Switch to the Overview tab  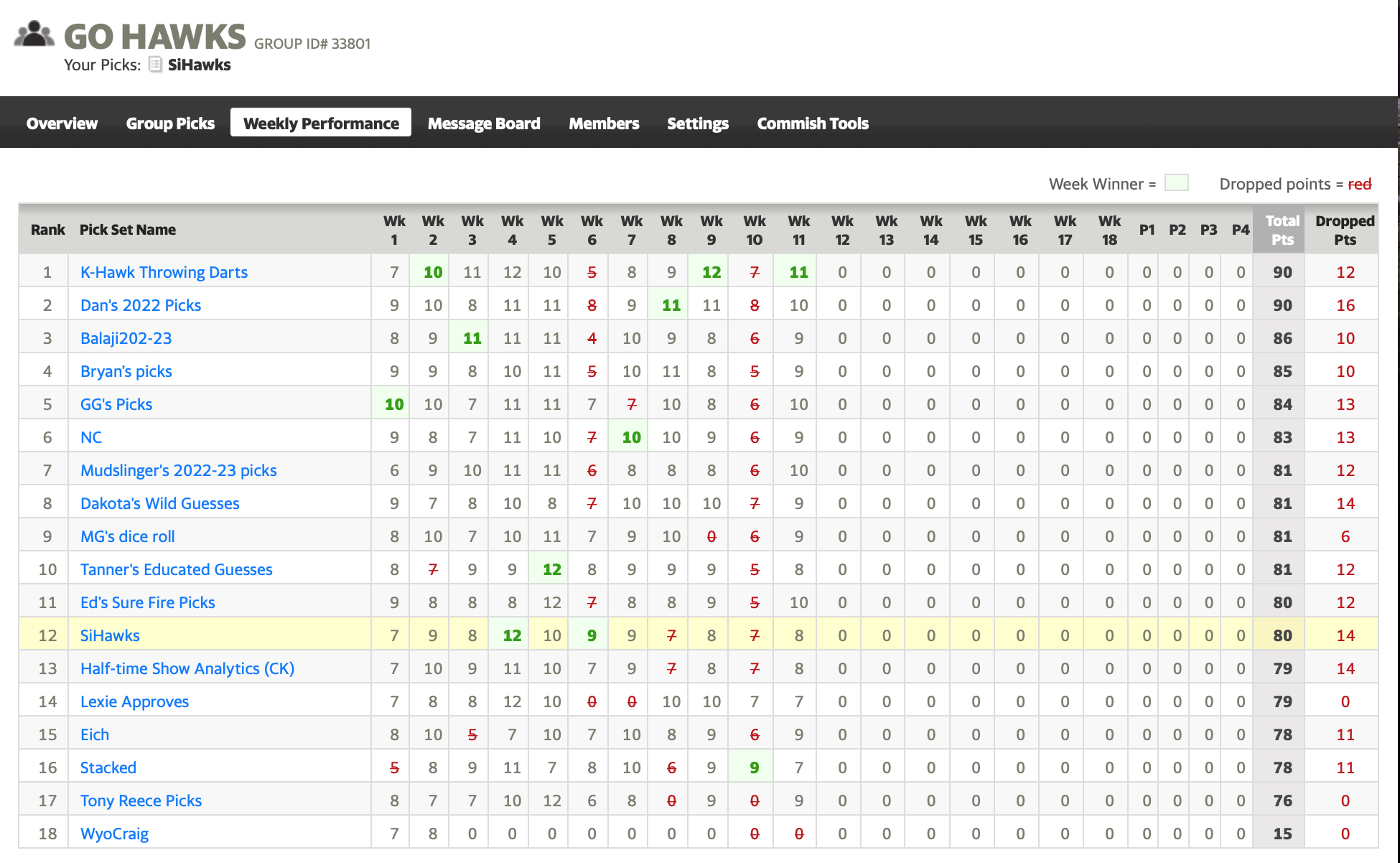coord(62,123)
